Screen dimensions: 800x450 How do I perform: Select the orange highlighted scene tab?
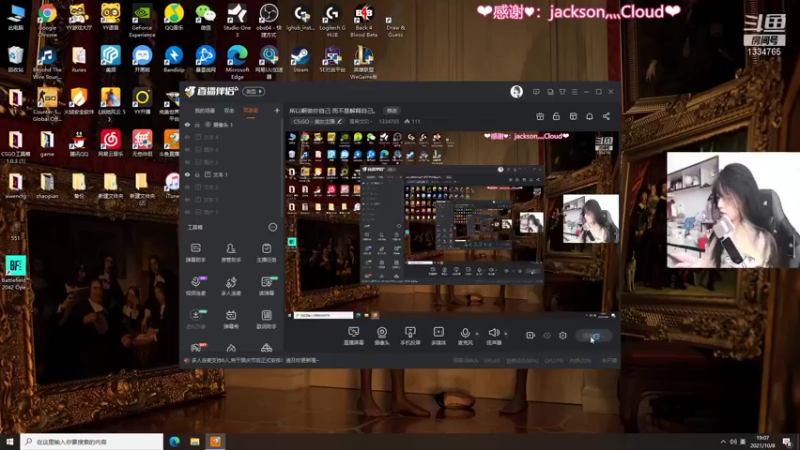pos(251,110)
